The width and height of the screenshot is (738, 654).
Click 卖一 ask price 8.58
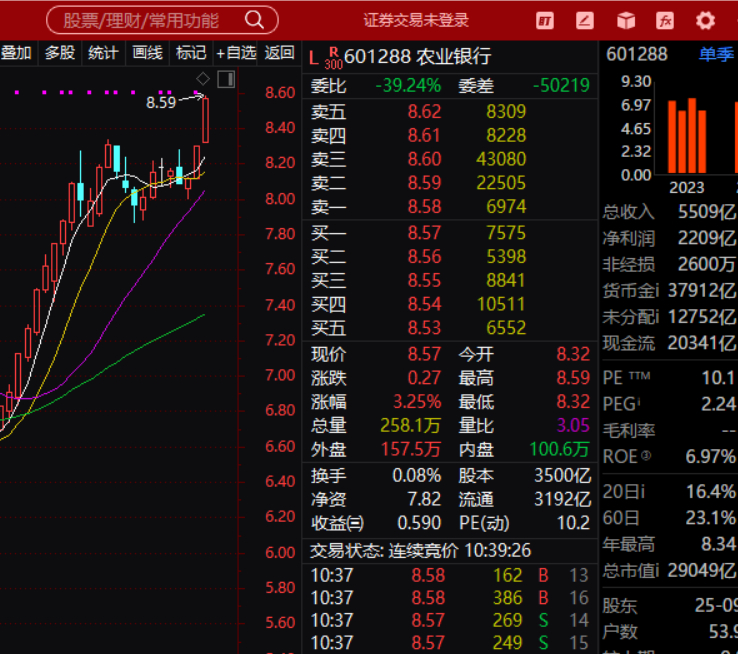[424, 207]
